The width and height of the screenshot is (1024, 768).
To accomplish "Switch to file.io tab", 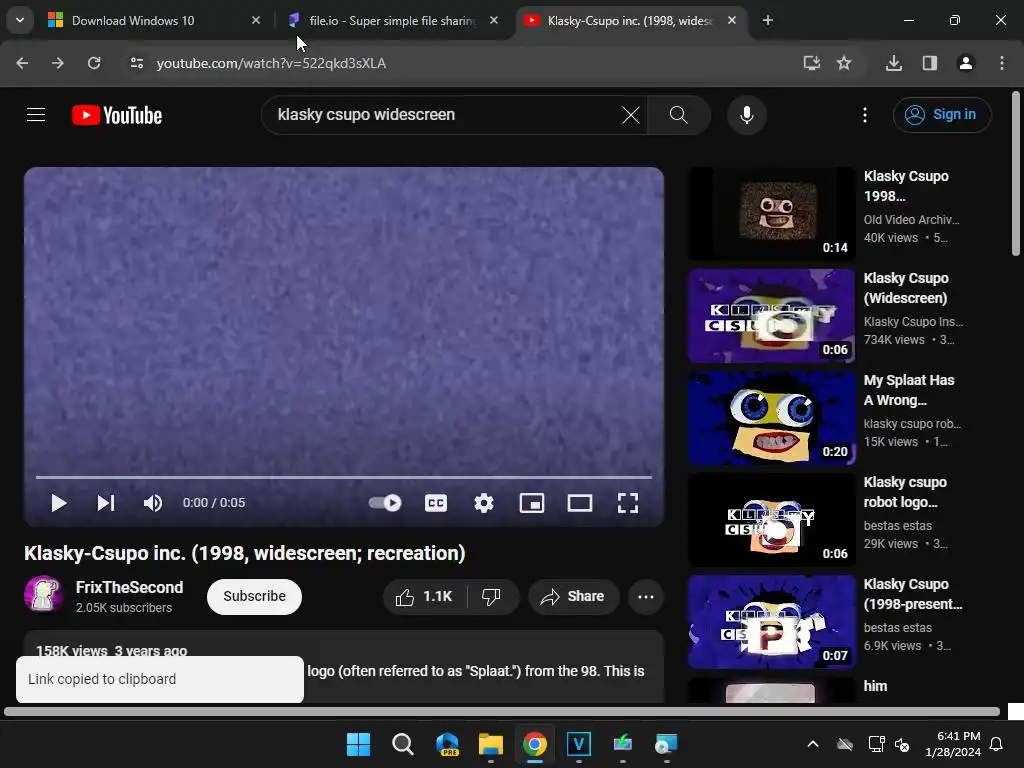I will pos(392,20).
